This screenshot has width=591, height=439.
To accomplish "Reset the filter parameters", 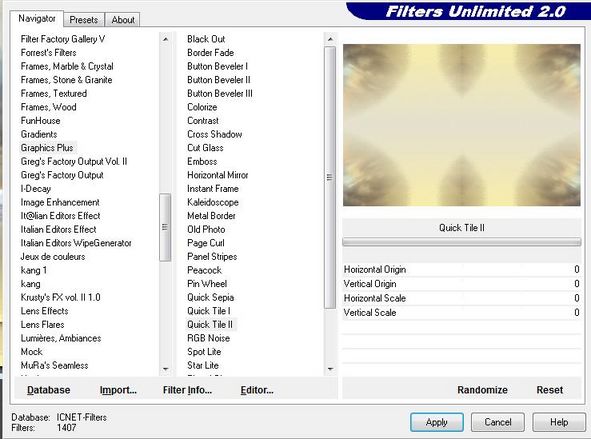I will [x=550, y=390].
